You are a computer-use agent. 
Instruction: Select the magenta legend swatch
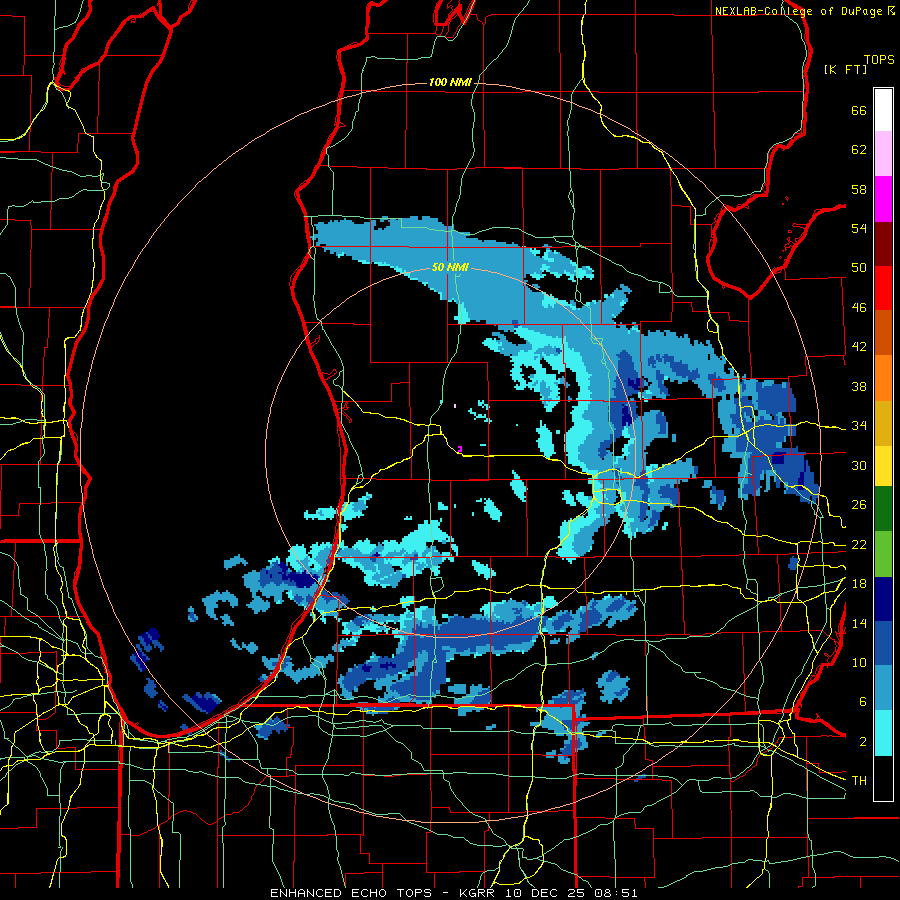(883, 199)
